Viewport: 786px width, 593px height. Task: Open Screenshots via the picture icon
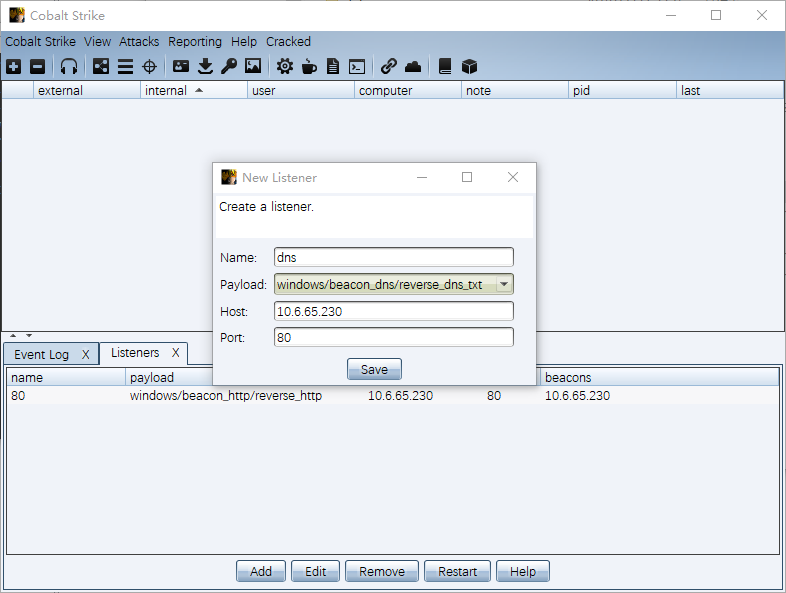253,66
